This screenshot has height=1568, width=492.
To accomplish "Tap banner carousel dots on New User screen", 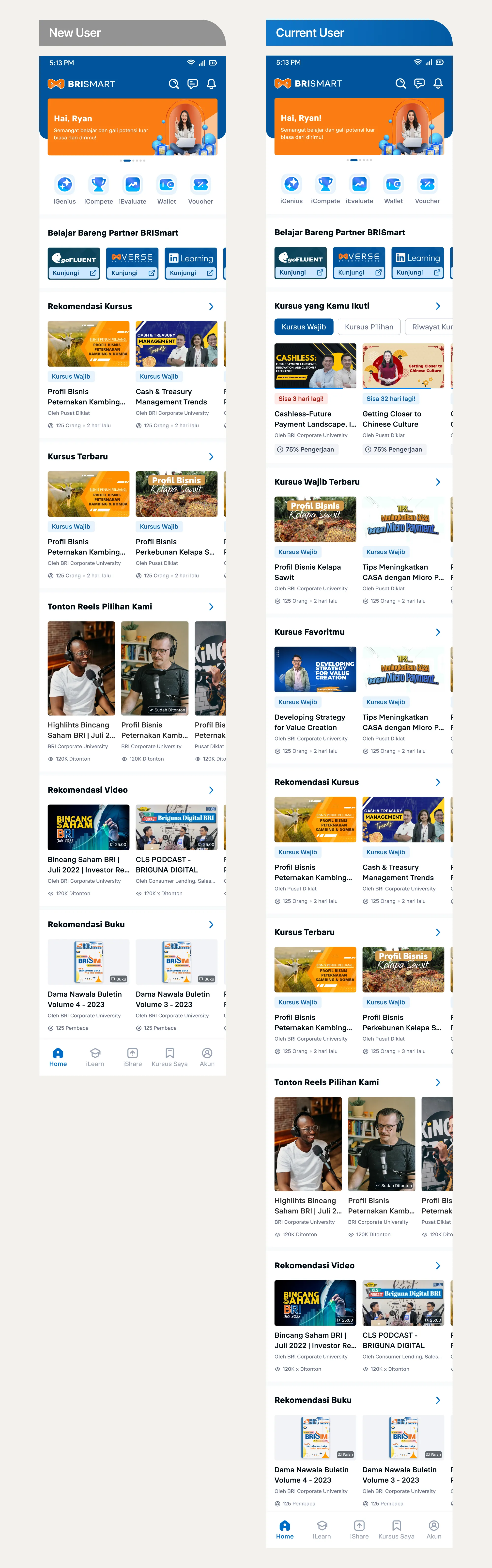I will [132, 161].
